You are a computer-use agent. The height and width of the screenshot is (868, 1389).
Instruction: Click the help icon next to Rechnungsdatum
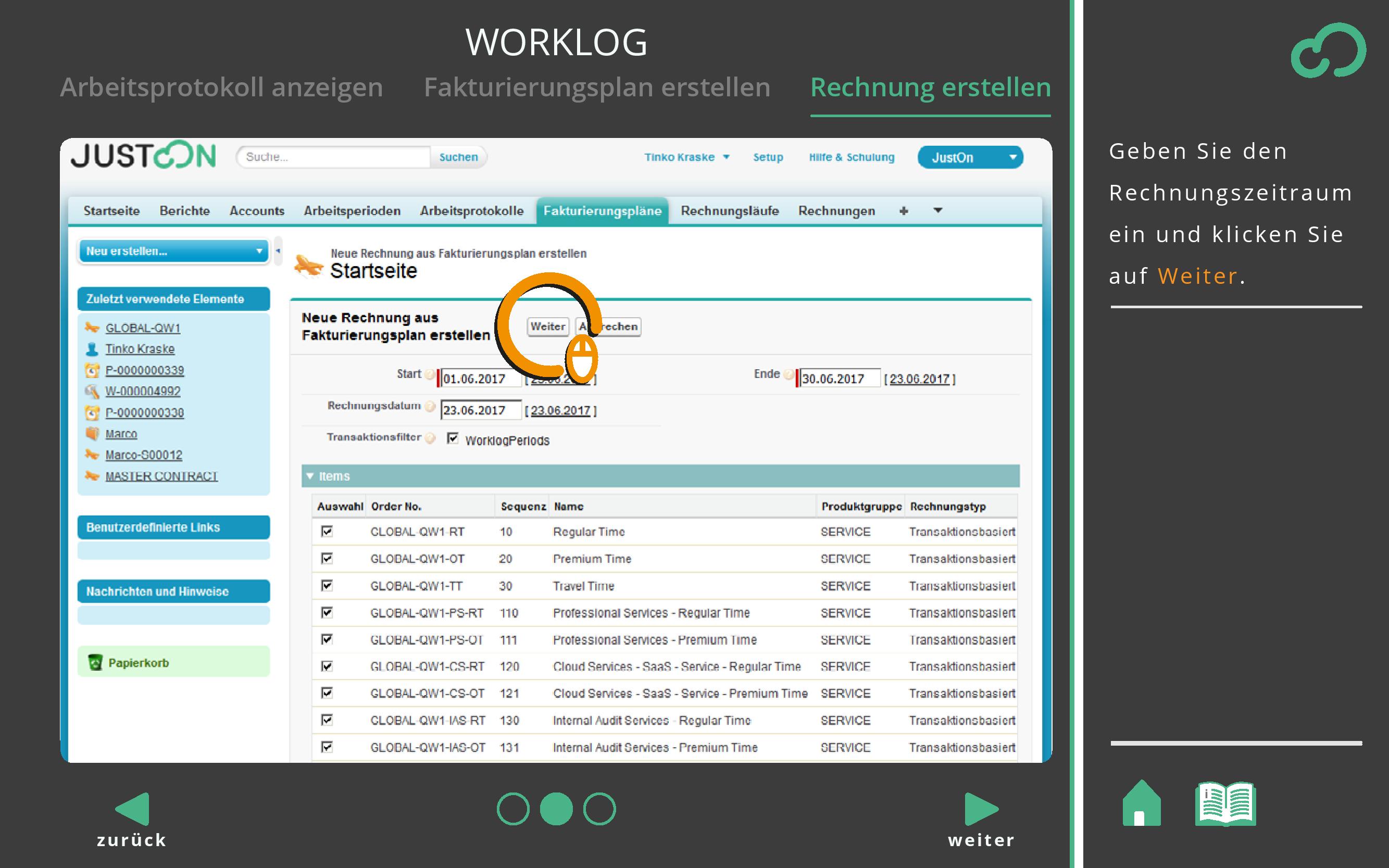click(430, 407)
